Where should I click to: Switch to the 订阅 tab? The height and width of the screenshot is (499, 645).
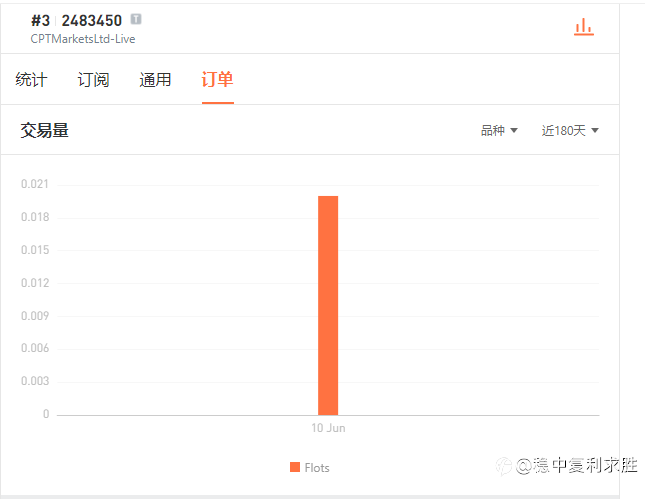(x=93, y=79)
